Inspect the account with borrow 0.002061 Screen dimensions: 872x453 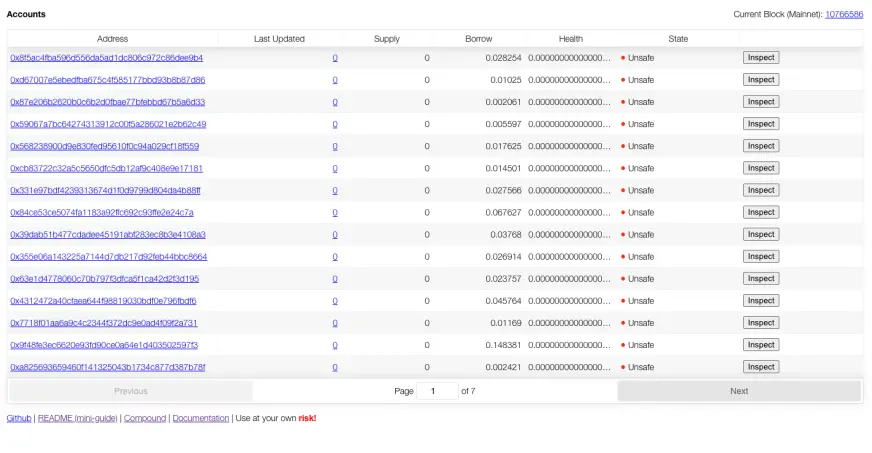coord(761,102)
